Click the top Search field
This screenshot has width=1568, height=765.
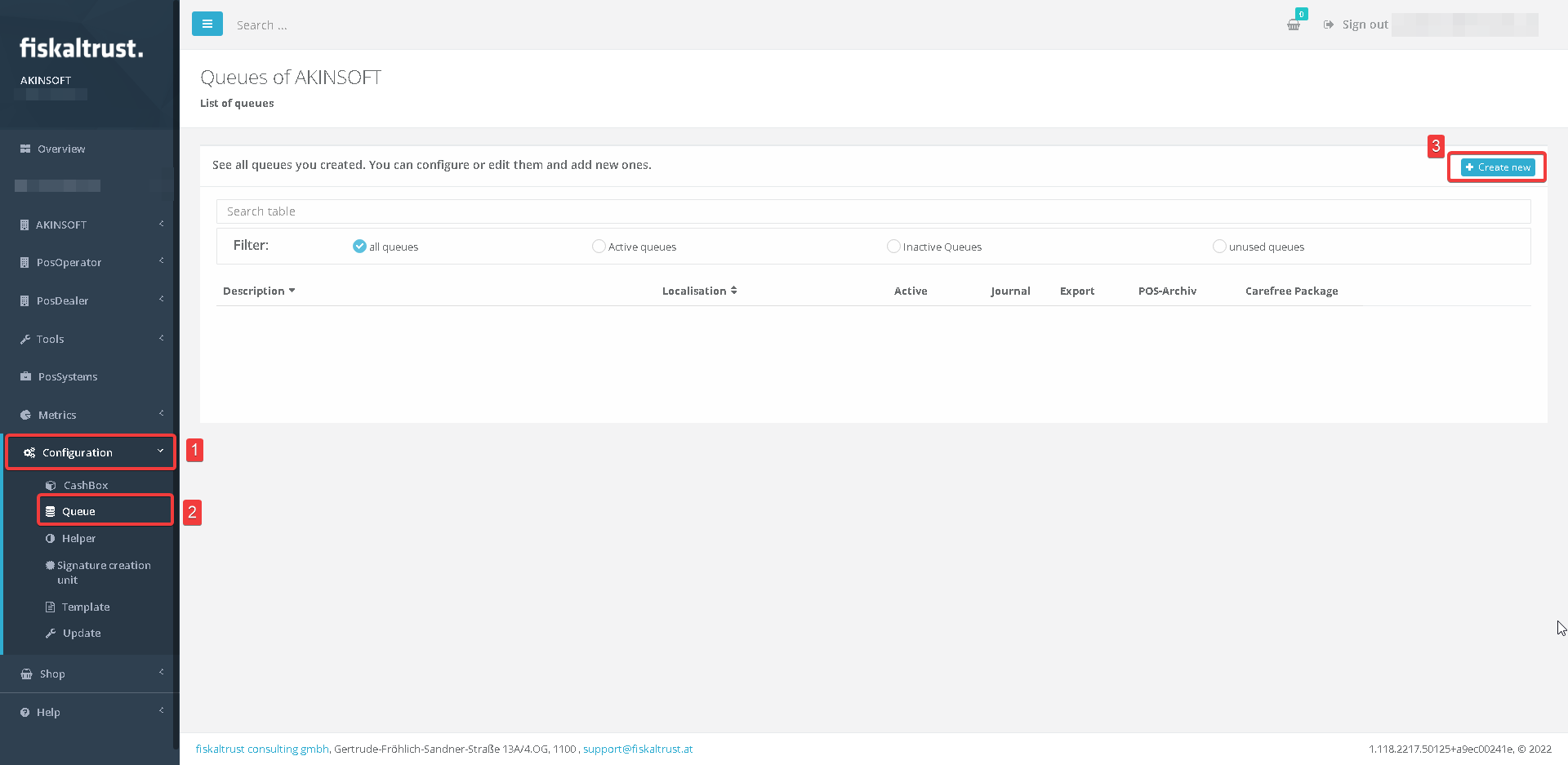pyautogui.click(x=261, y=25)
